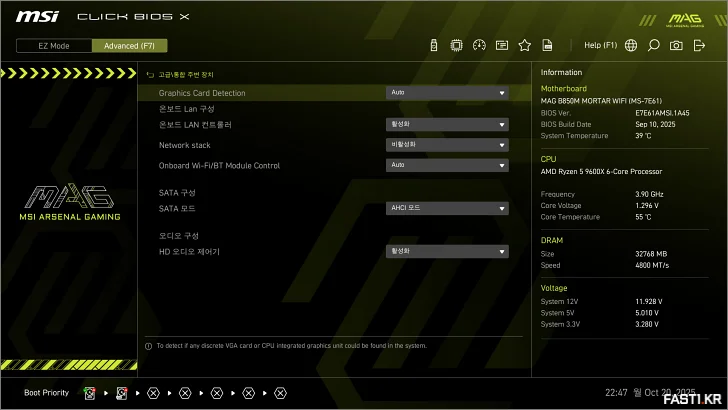Viewport: 728px width, 410px height.
Task: Open Network stack dropdown
Action: (x=447, y=145)
